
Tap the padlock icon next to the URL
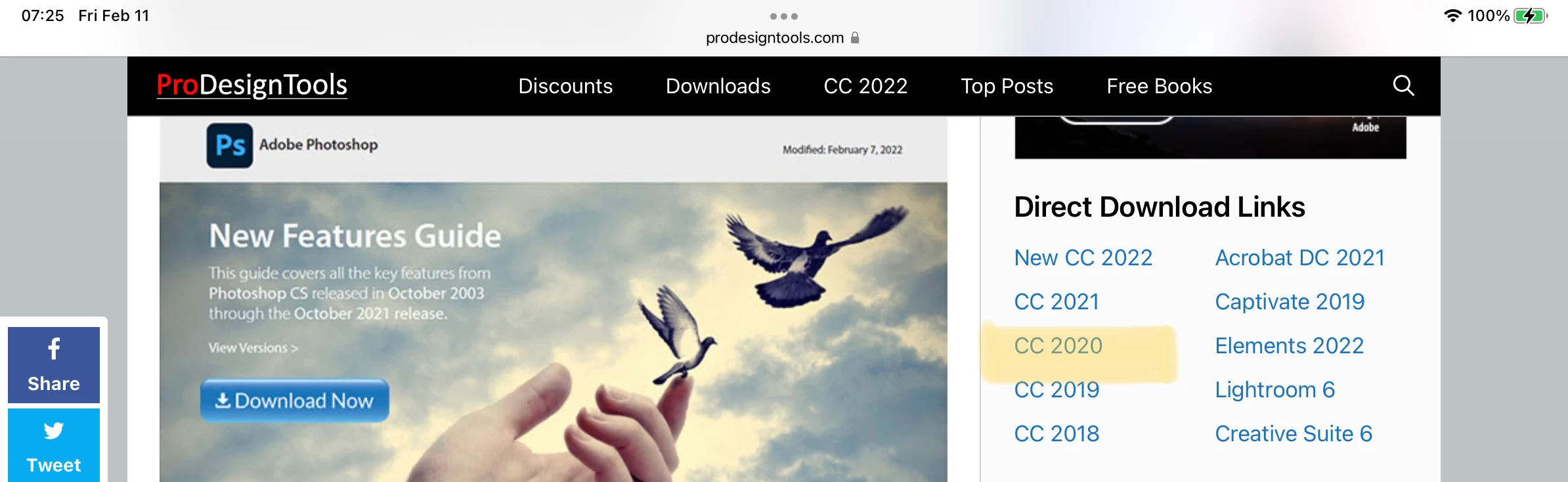[x=855, y=37]
